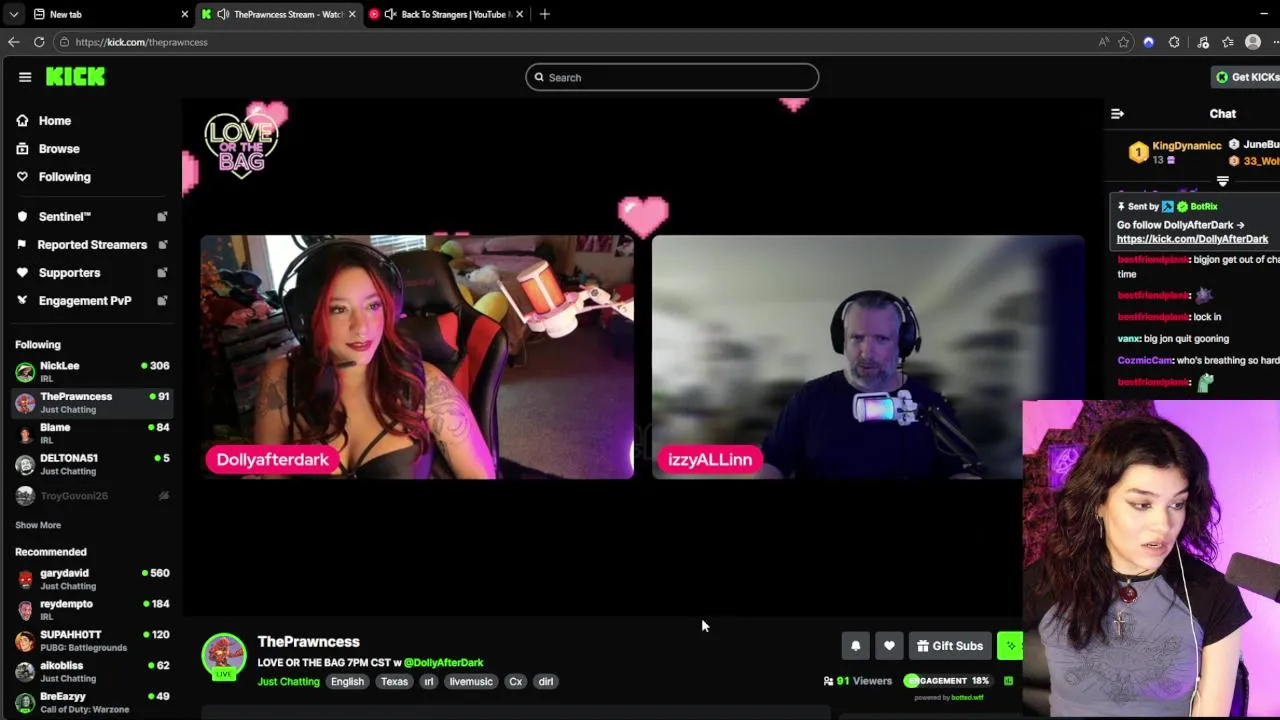Click the izzyALLinn video feed
Screen dimensions: 1280x720
point(868,357)
